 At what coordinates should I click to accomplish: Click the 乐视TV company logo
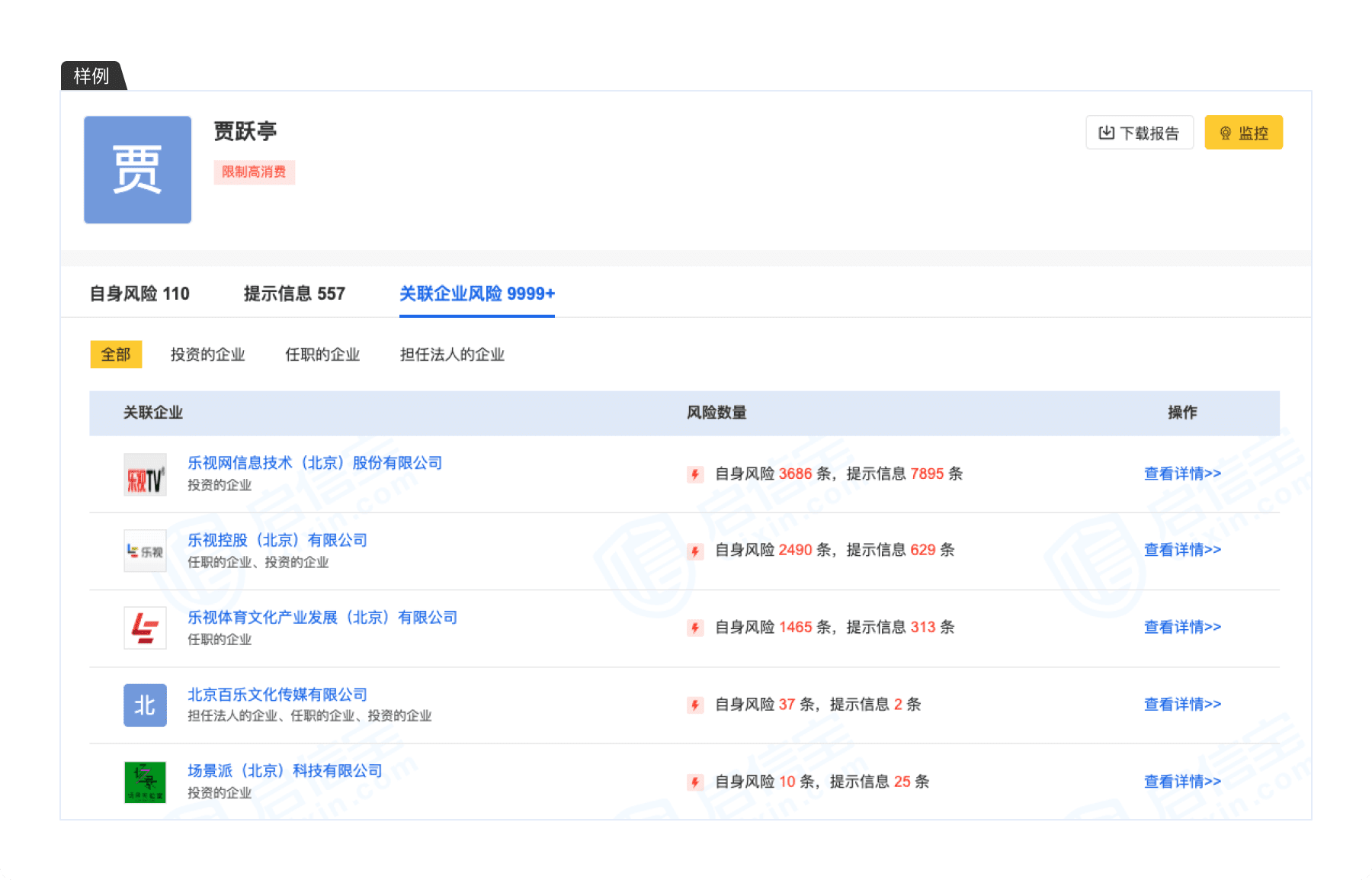pyautogui.click(x=145, y=474)
